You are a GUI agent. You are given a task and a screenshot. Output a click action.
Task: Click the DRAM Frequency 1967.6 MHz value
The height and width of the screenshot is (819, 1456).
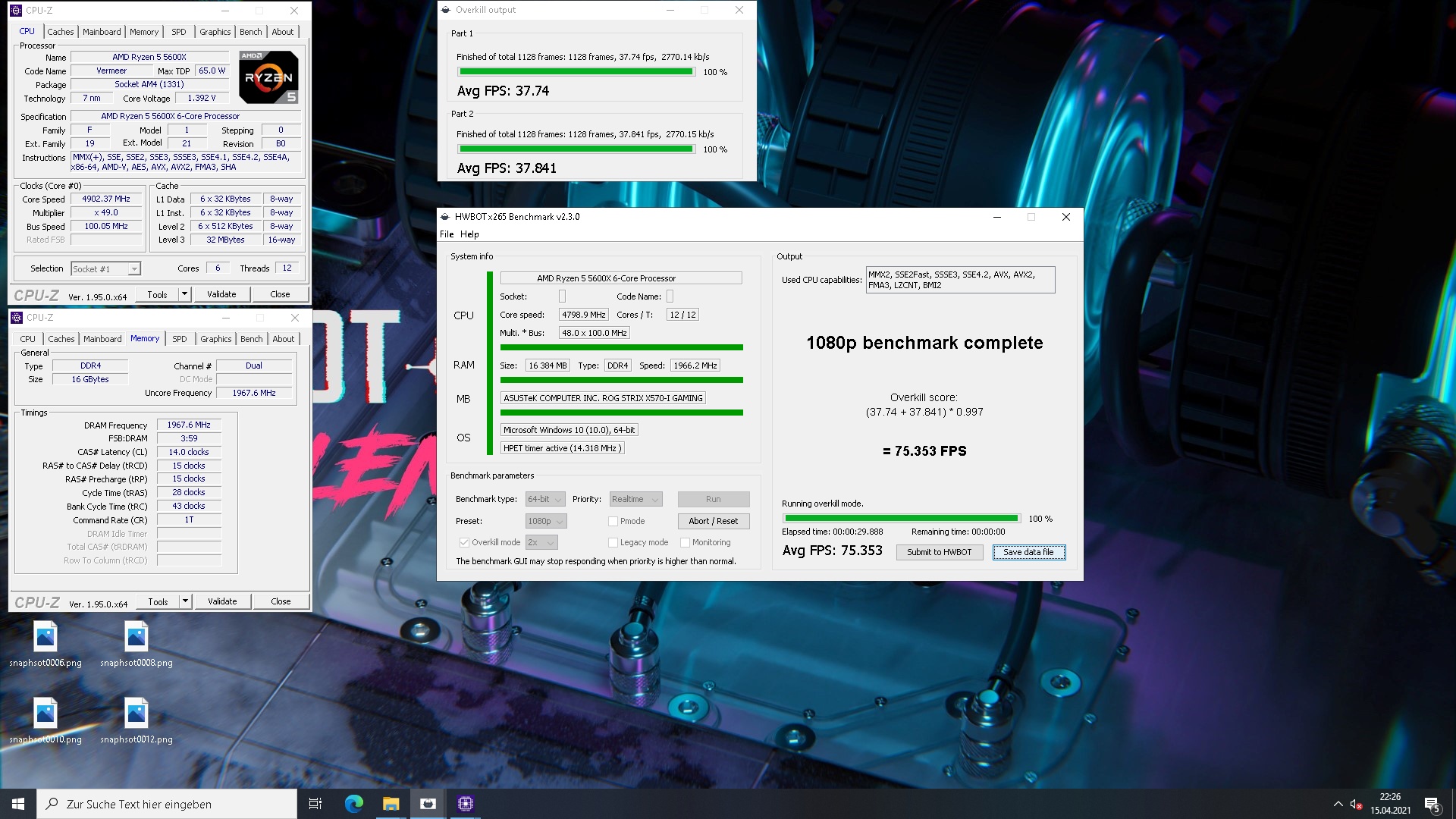click(x=189, y=425)
